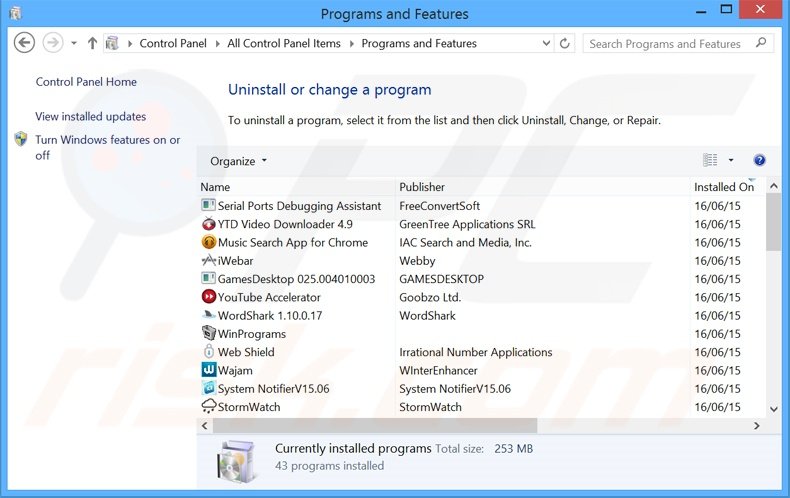Click GreenTree Applications SRL publisher cell
The image size is (790, 498).
point(467,224)
